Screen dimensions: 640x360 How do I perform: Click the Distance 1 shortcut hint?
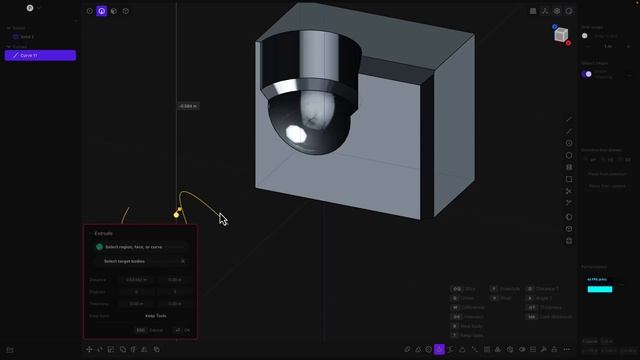pos(543,289)
